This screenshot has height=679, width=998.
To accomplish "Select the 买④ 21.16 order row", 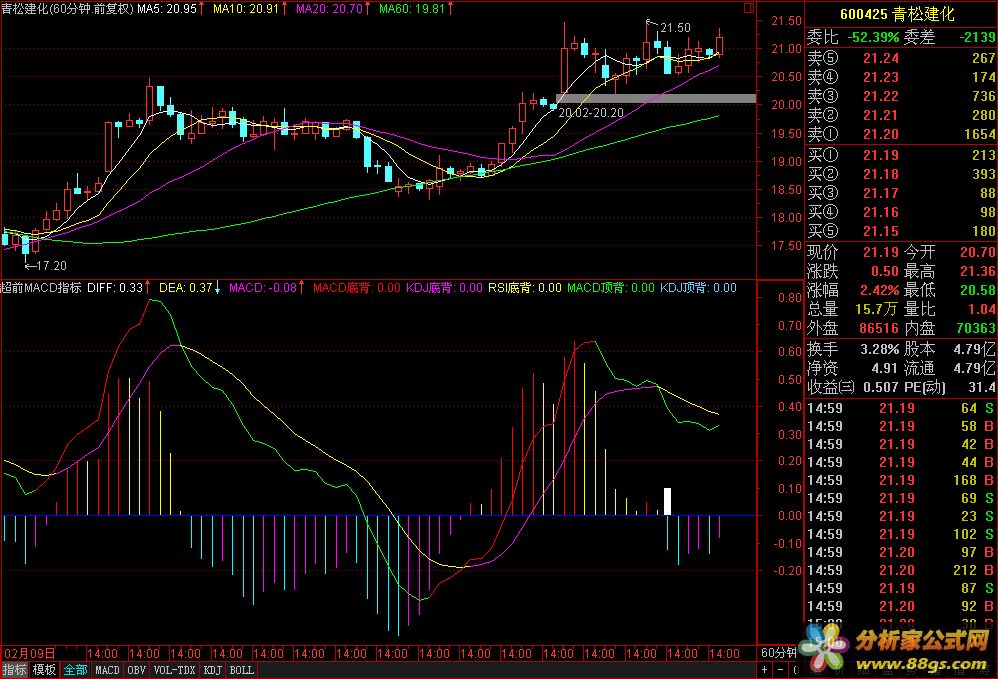I will (901, 212).
